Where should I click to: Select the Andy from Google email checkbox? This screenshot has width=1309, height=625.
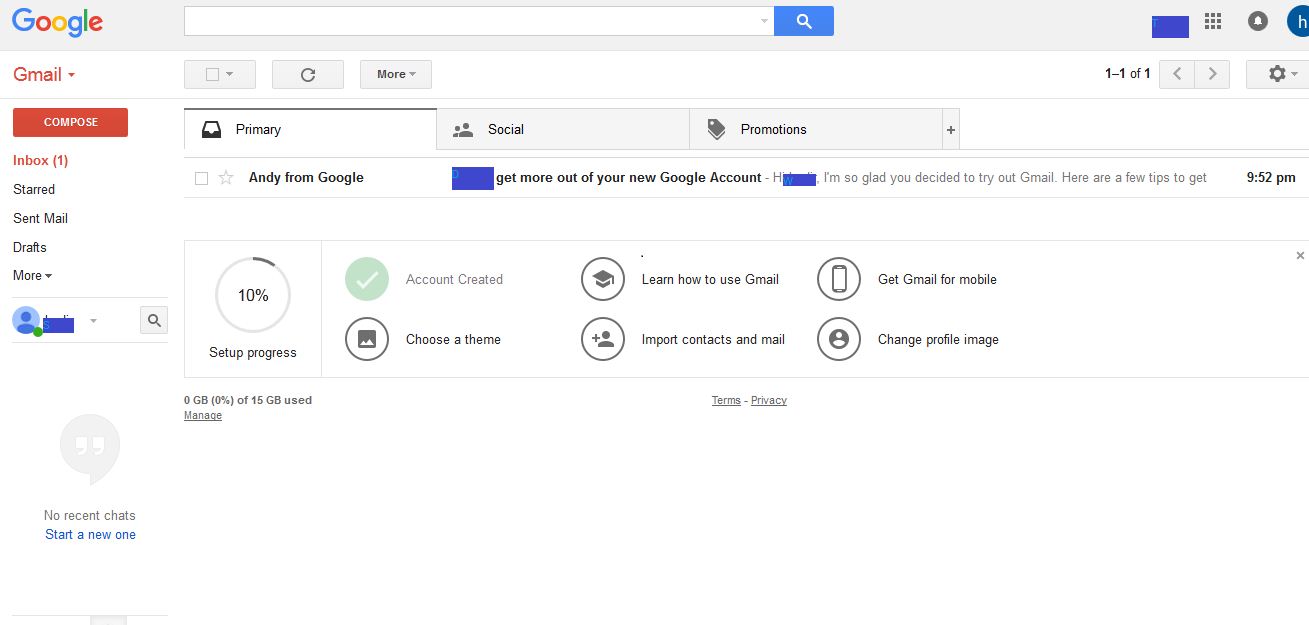coord(201,178)
